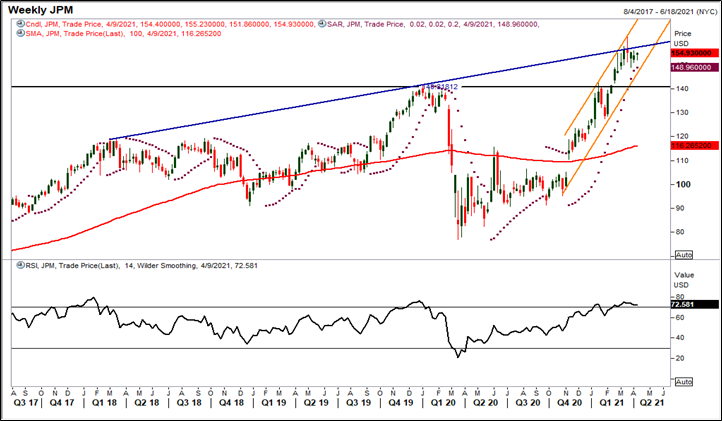The height and width of the screenshot is (421, 722).
Task: Click Auto button in price panel
Action: (684, 255)
